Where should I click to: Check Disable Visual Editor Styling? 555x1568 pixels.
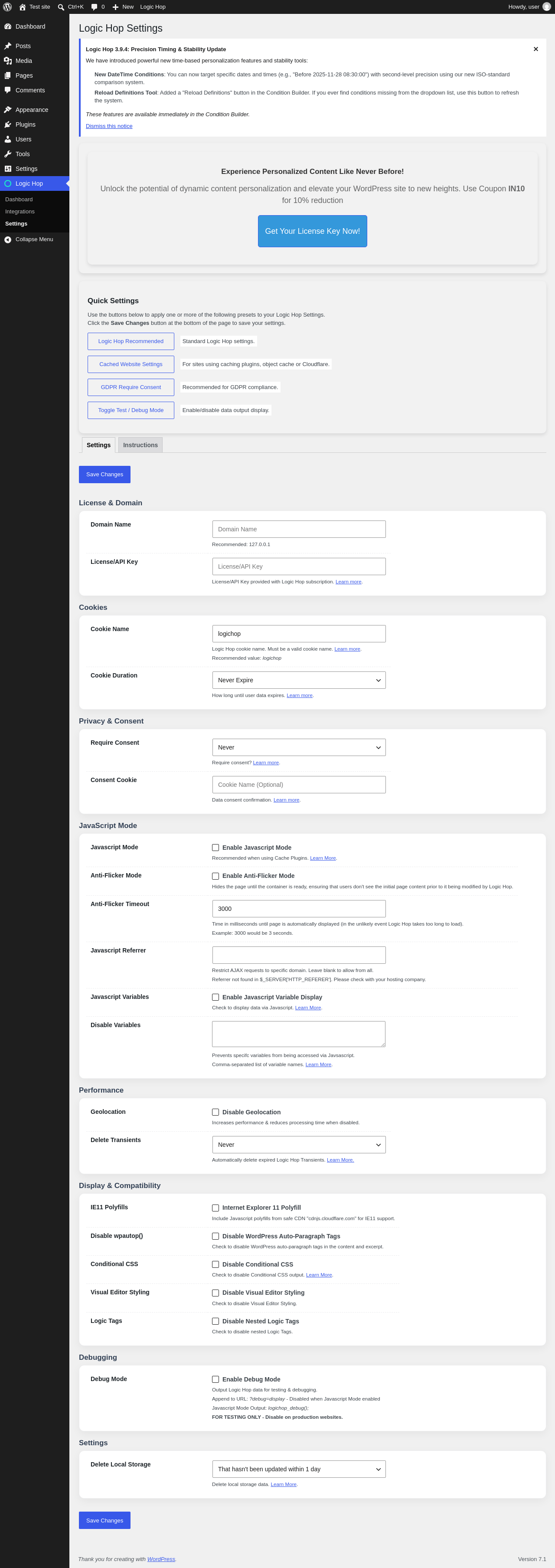click(215, 1293)
